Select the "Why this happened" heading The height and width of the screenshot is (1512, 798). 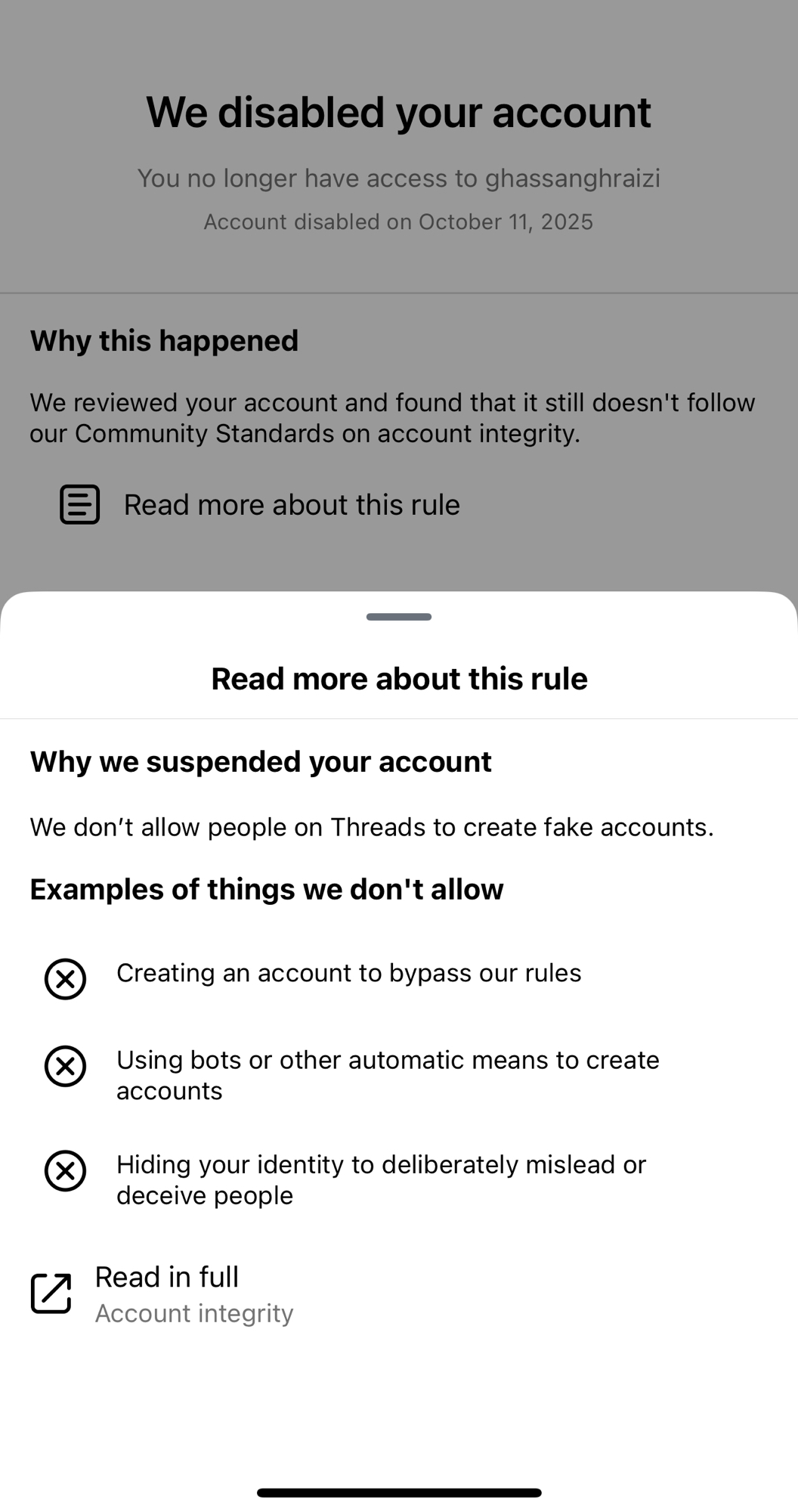(x=164, y=340)
